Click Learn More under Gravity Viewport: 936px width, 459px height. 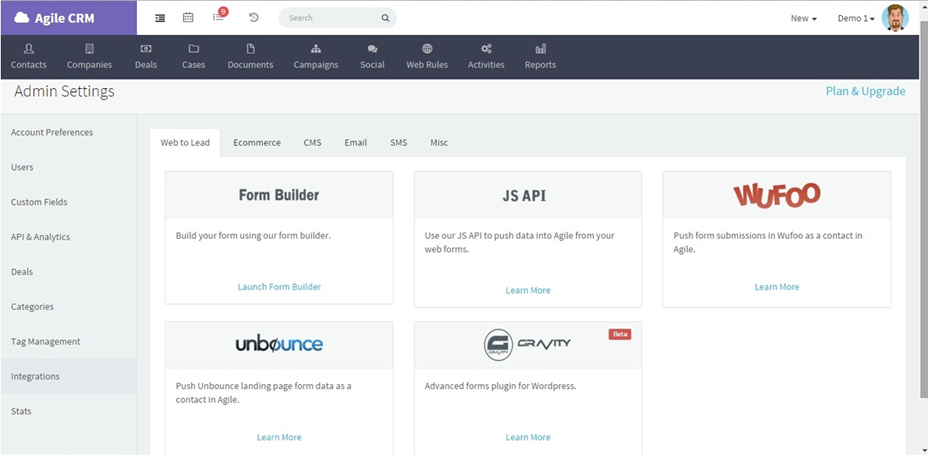pos(528,438)
